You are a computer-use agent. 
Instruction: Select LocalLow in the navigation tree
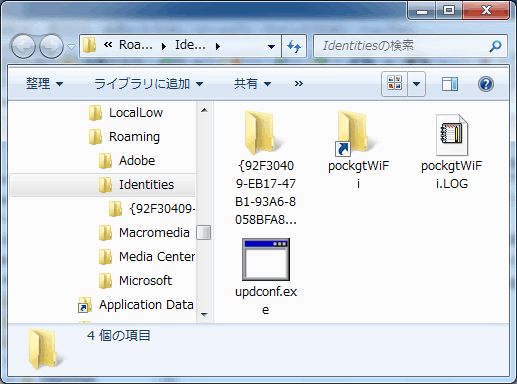(x=136, y=113)
